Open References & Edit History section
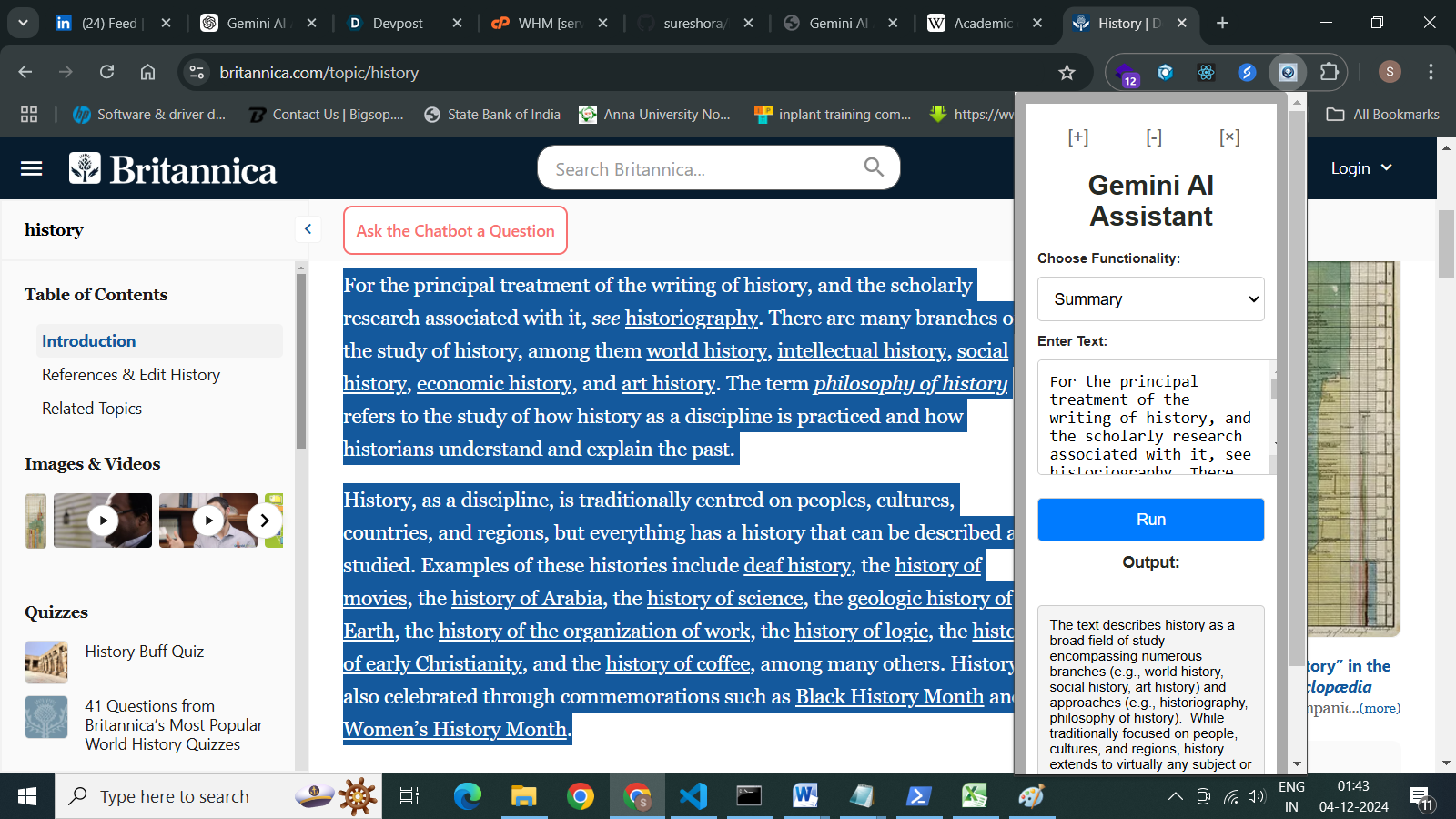The height and width of the screenshot is (819, 1456). pos(131,374)
